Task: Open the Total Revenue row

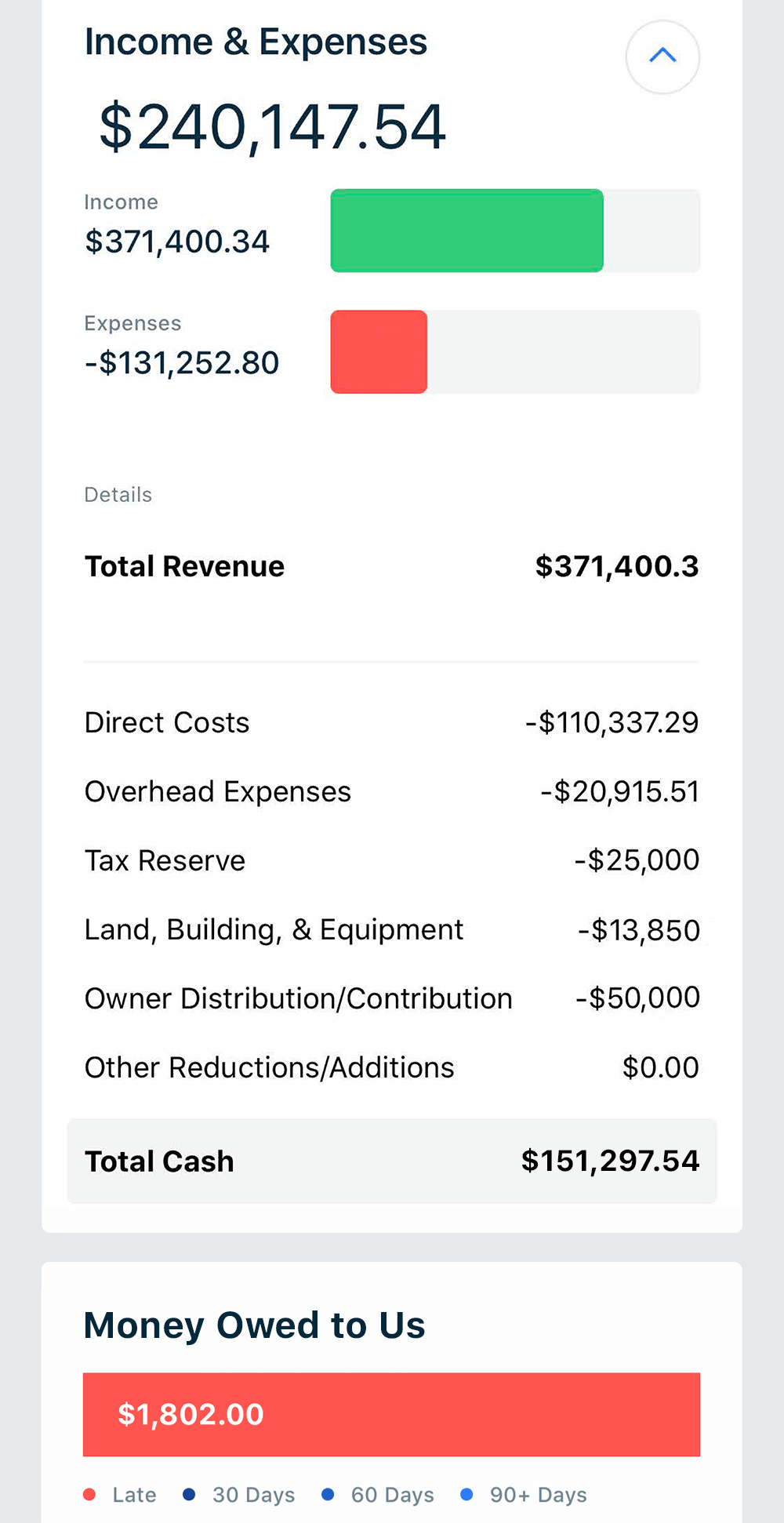Action: click(391, 566)
